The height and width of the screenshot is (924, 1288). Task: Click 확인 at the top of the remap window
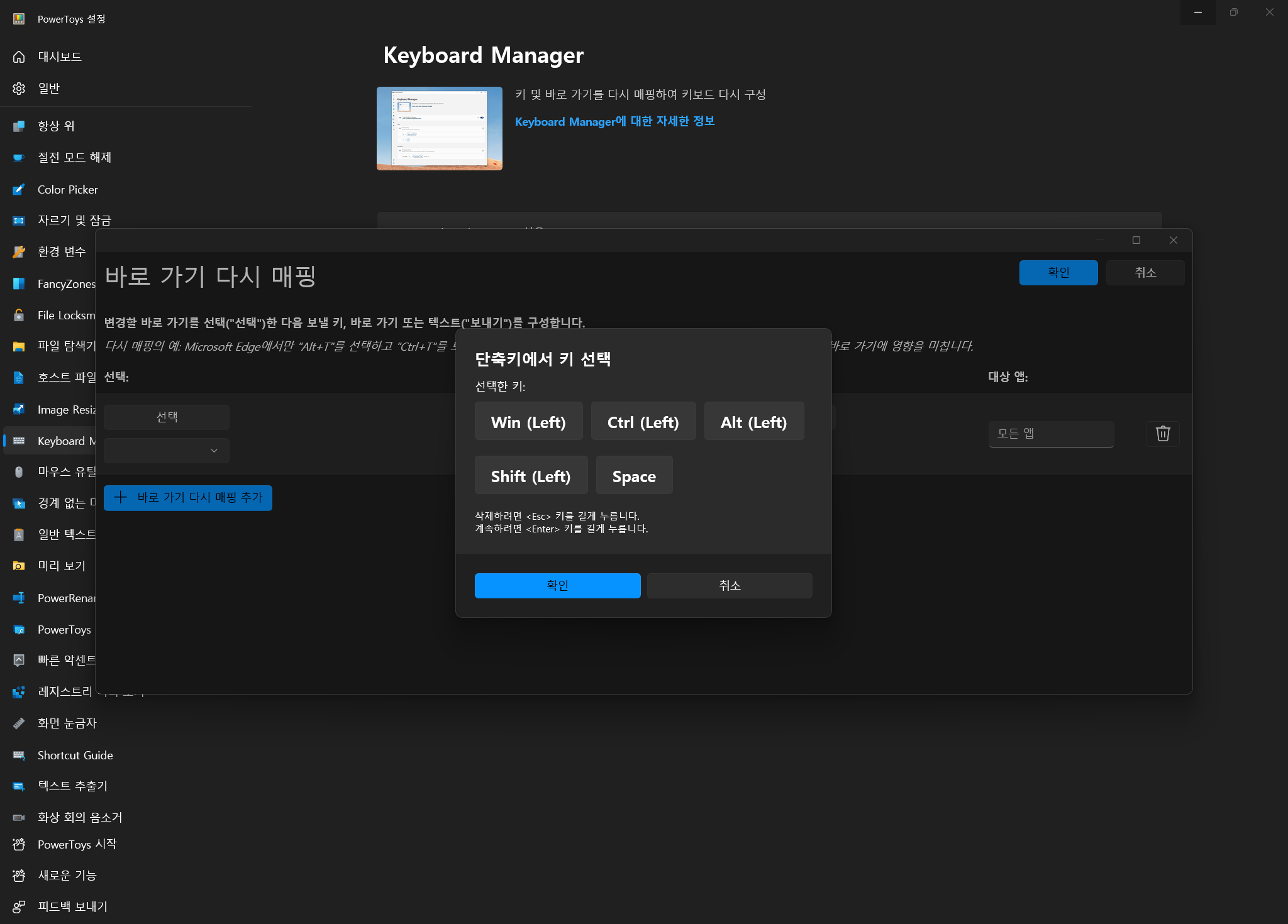tap(1058, 272)
